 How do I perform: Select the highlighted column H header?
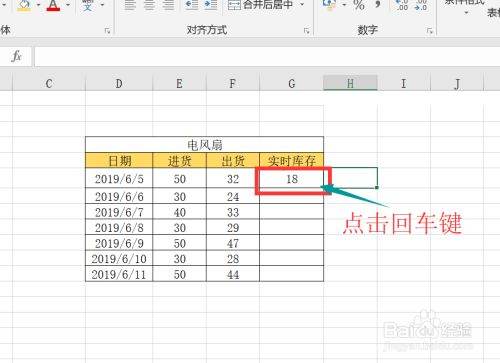pos(350,83)
